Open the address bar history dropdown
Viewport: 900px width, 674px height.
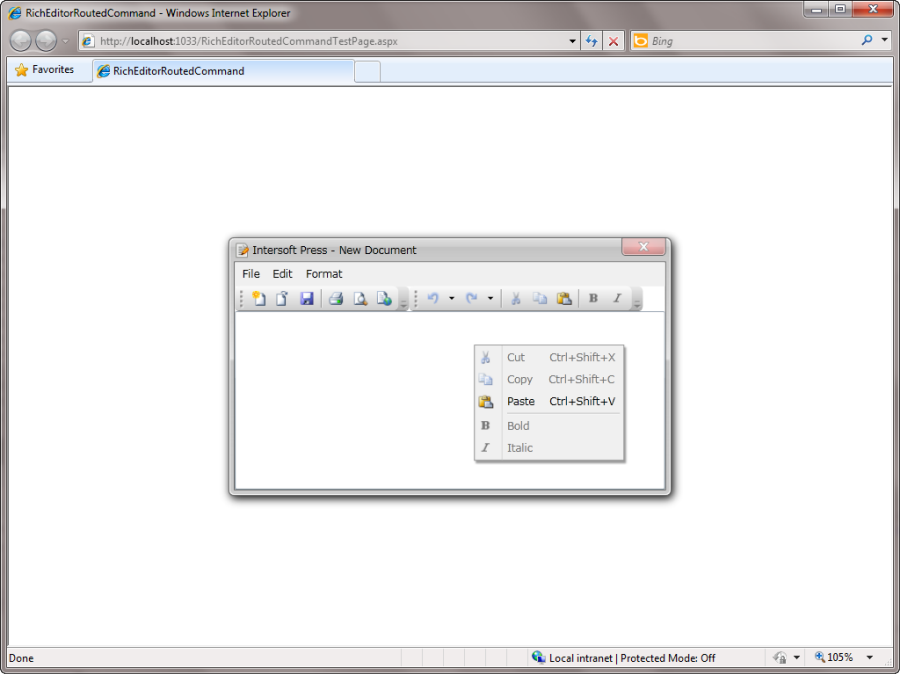click(572, 41)
